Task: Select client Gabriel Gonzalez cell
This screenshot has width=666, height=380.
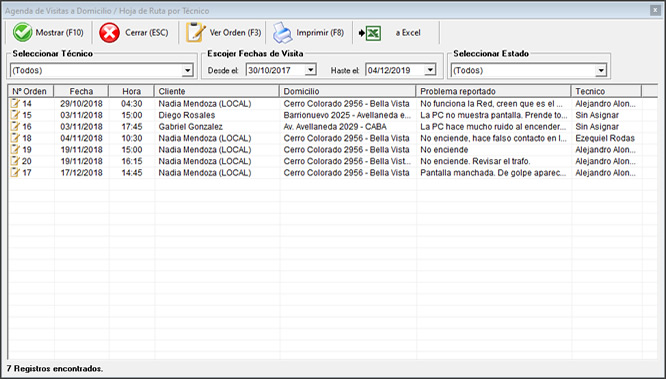Action: [191, 127]
